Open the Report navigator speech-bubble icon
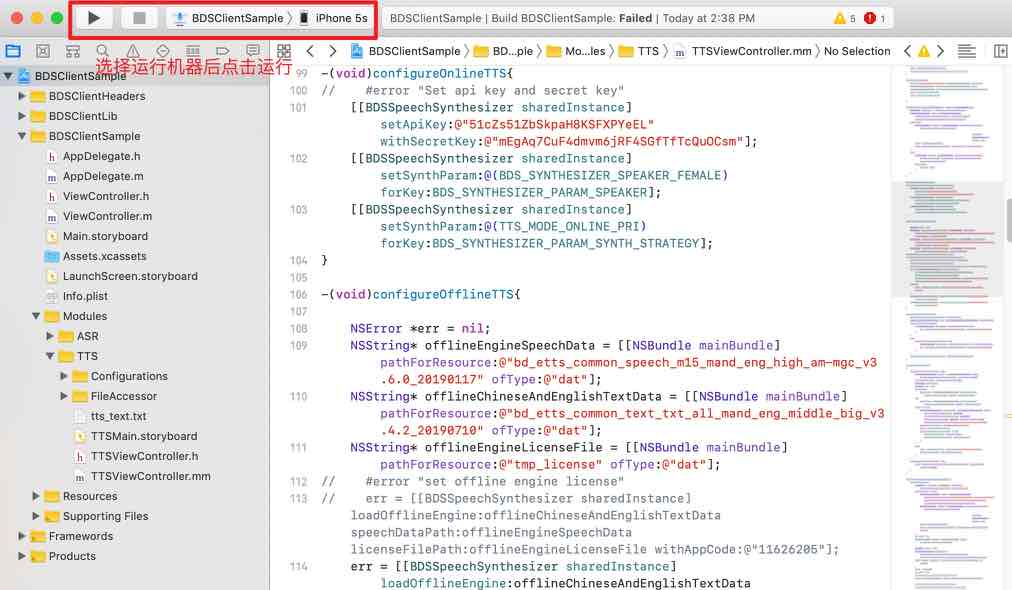The image size is (1012, 590). point(253,51)
